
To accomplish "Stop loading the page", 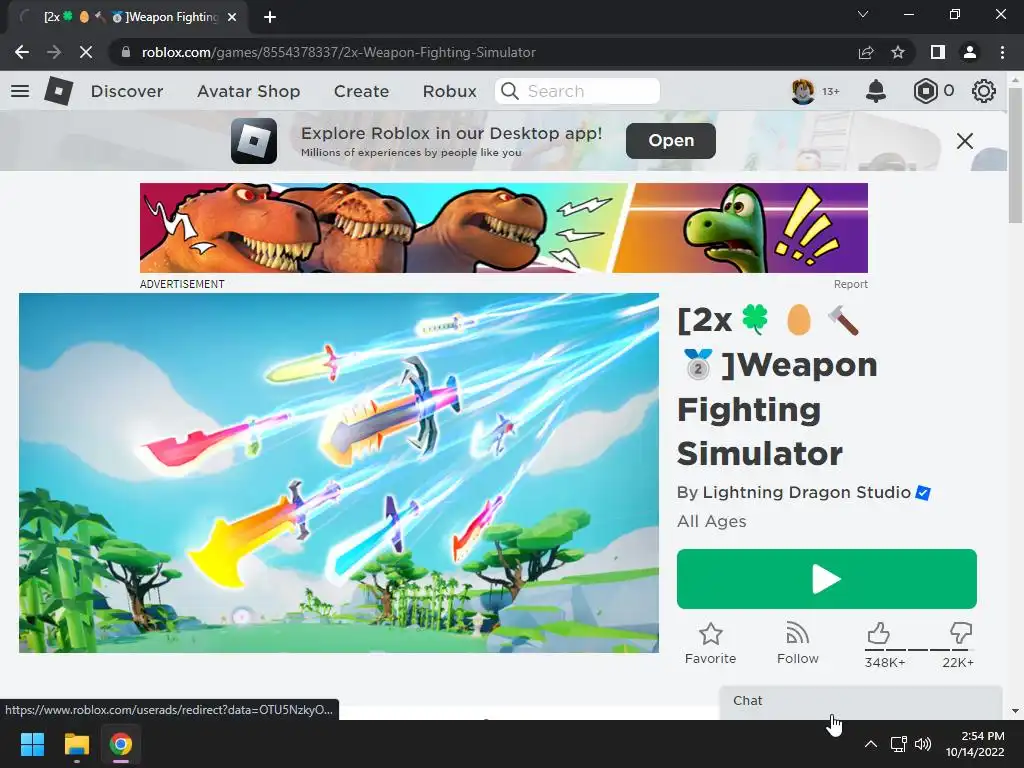I will [x=86, y=52].
